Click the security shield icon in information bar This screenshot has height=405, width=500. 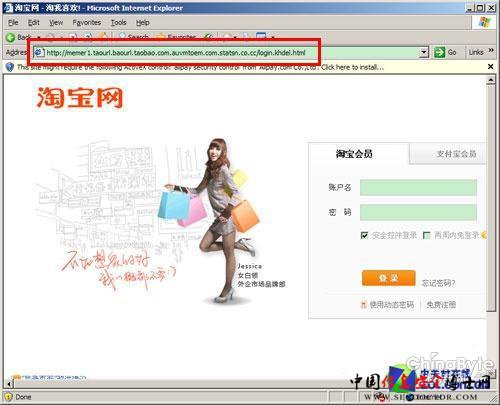pyautogui.click(x=10, y=67)
